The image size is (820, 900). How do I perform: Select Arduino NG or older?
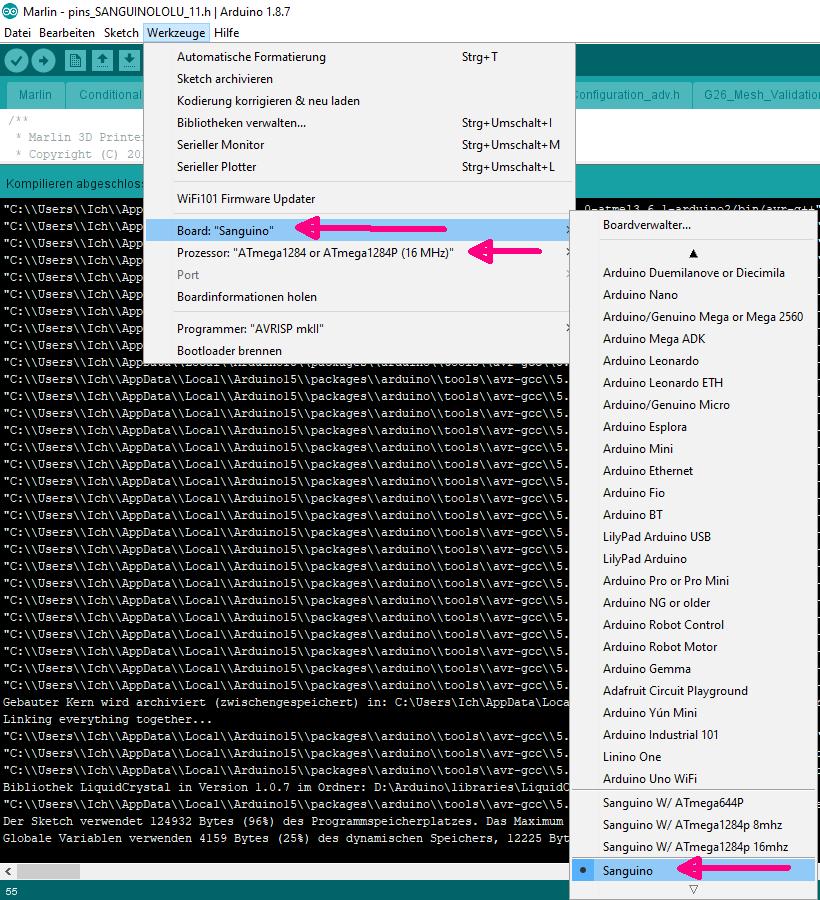694,603
